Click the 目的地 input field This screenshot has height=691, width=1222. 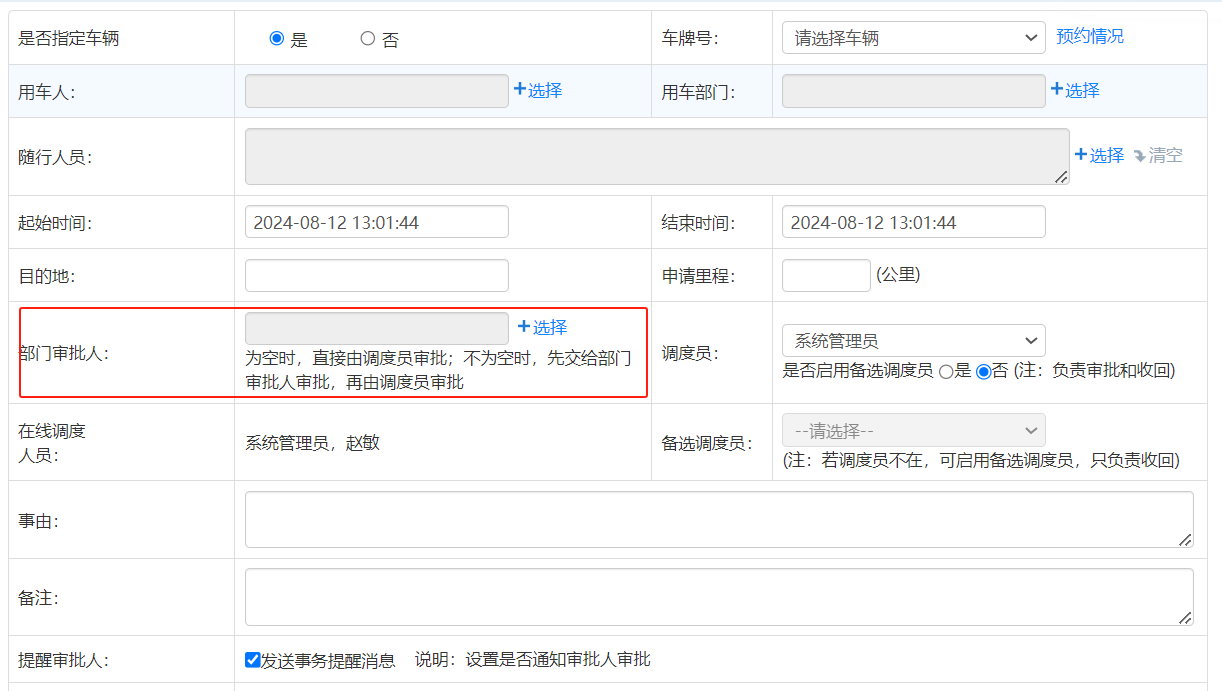376,275
